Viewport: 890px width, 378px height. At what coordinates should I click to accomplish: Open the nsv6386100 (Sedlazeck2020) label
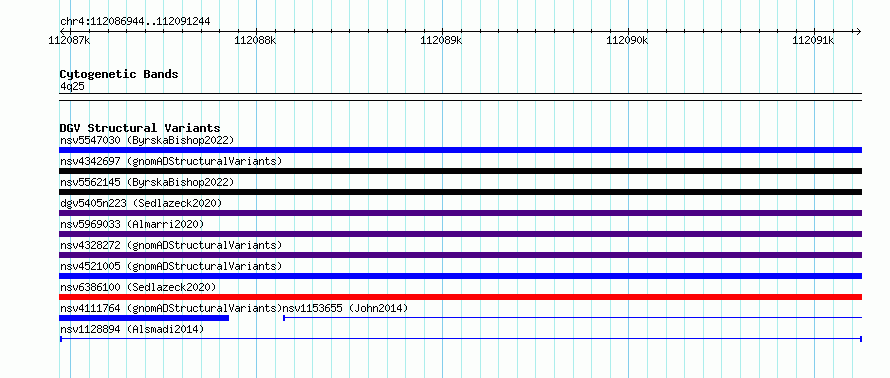[138, 287]
